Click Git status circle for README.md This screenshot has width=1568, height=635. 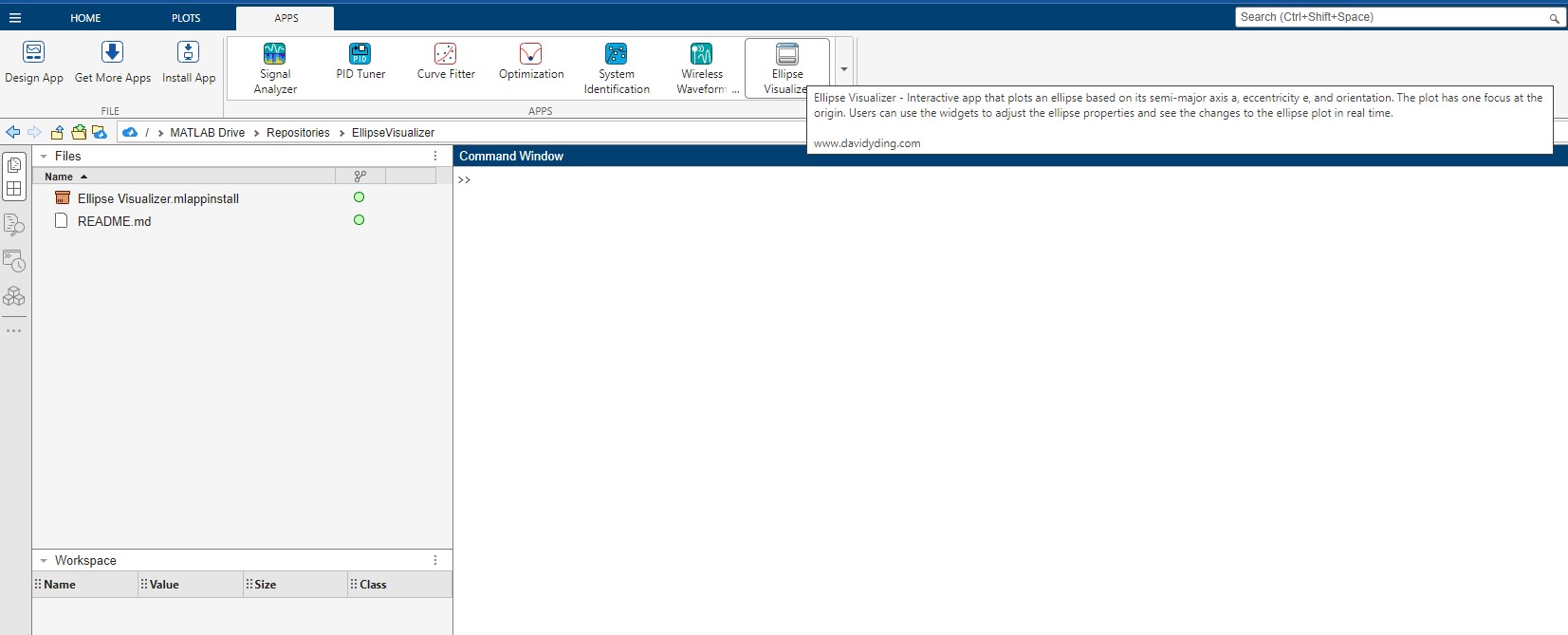(359, 220)
